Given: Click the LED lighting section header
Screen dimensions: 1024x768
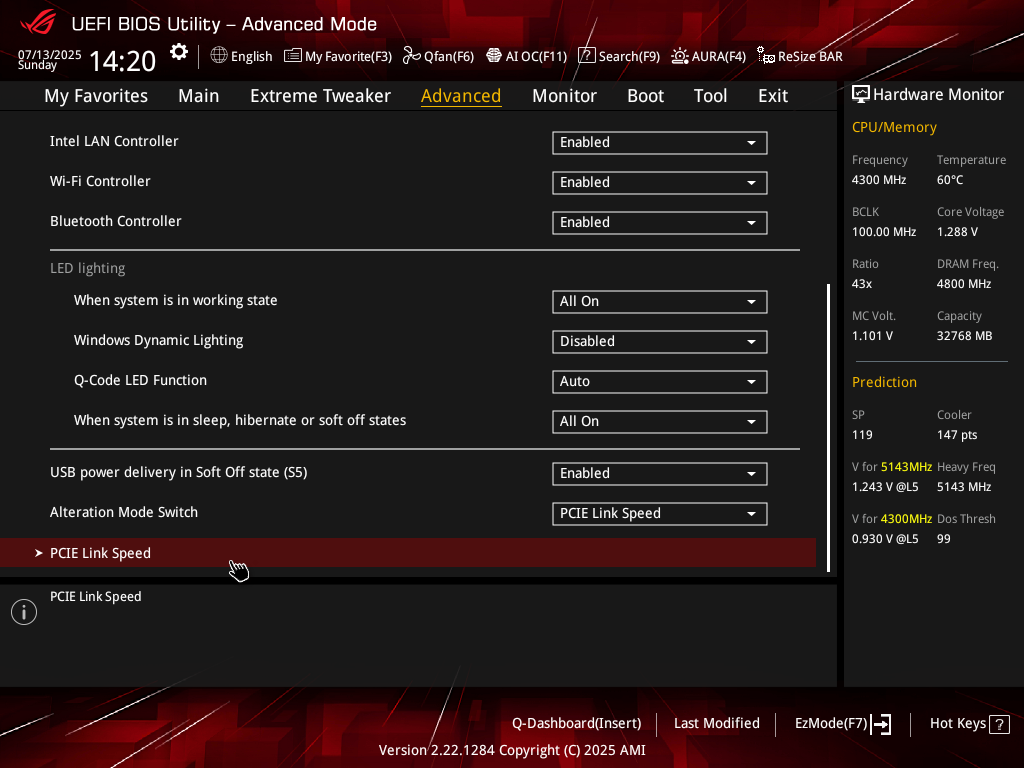Looking at the screenshot, I should [x=88, y=268].
